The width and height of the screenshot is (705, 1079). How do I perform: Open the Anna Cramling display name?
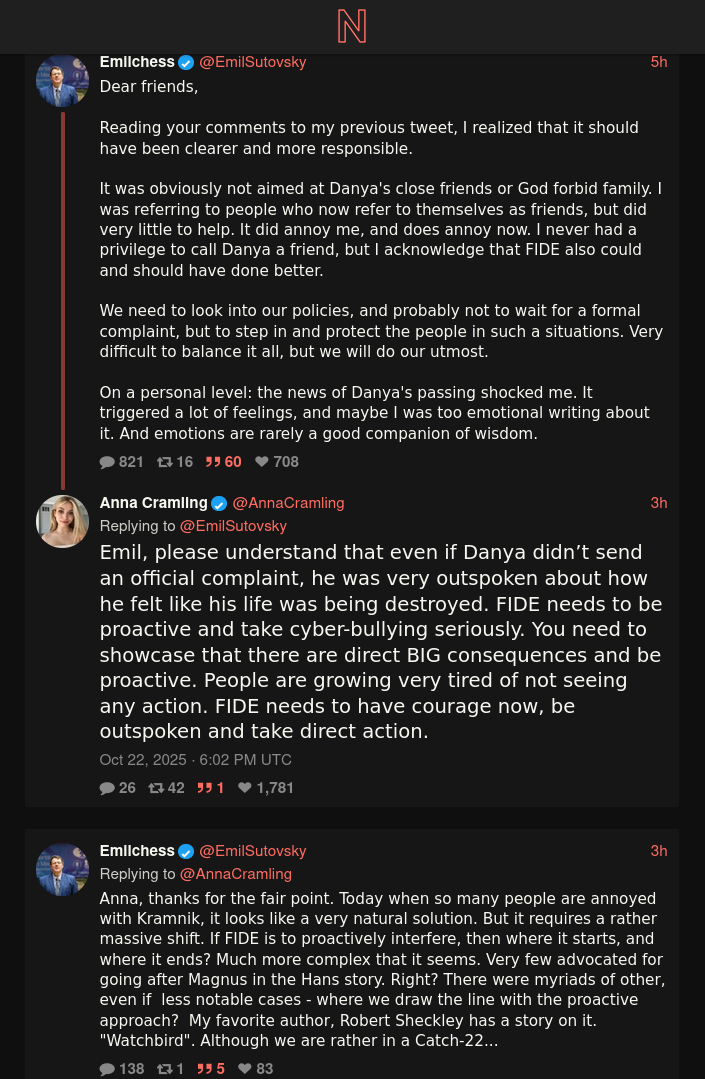click(153, 503)
